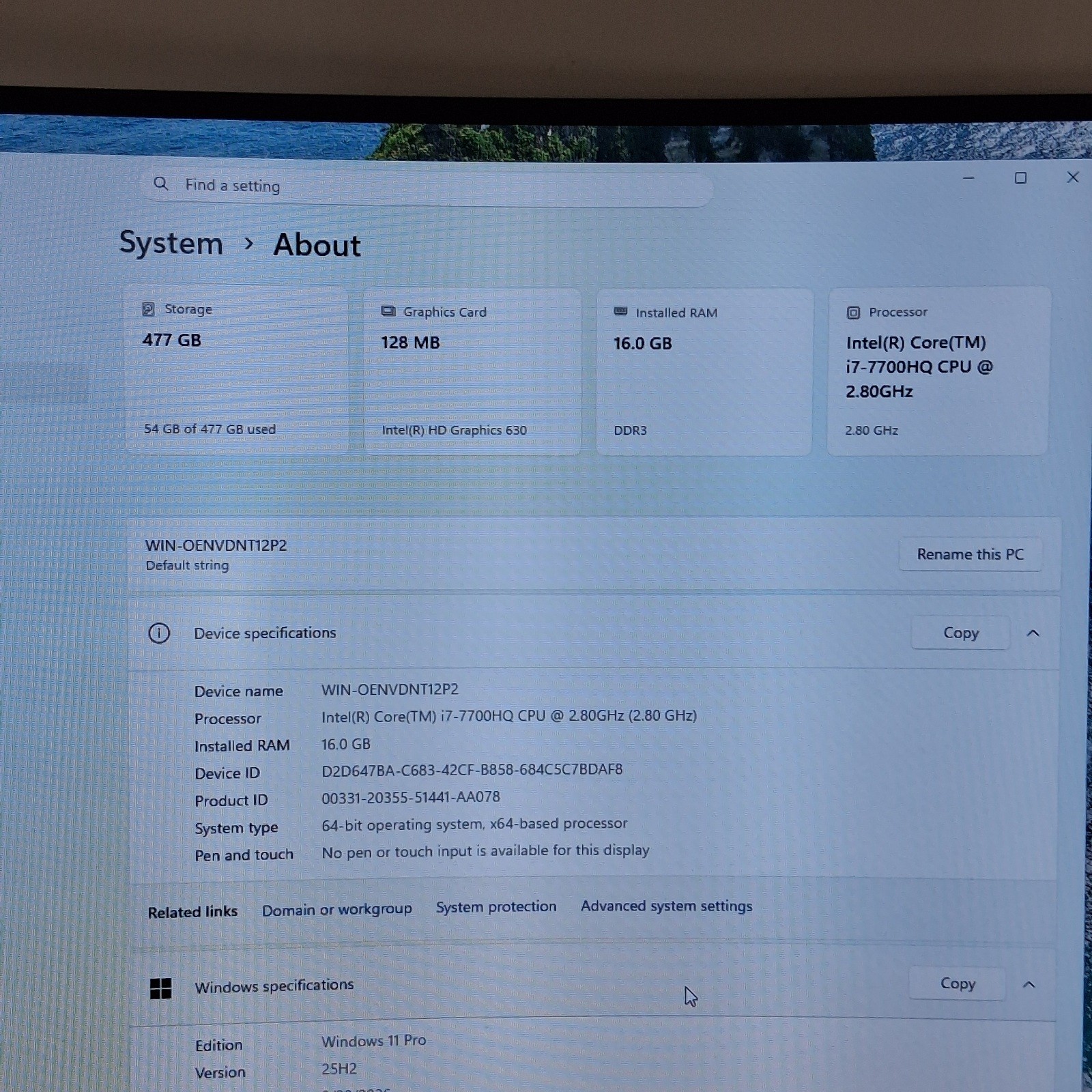Viewport: 1092px width, 1092px height.
Task: Go back to System breadcrumb
Action: pyautogui.click(x=171, y=243)
